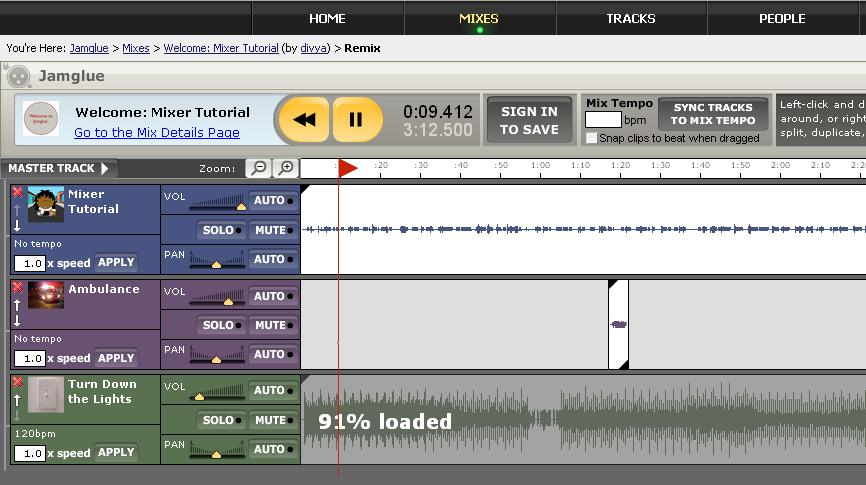Open the Jamglue breadcrumb link
The image size is (866, 485).
[89, 48]
